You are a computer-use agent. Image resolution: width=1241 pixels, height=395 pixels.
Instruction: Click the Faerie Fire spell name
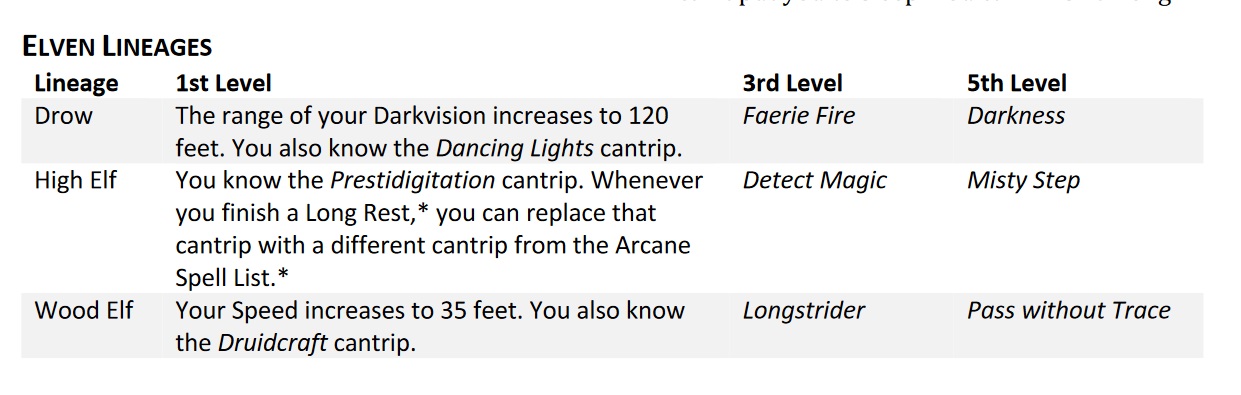(x=799, y=116)
